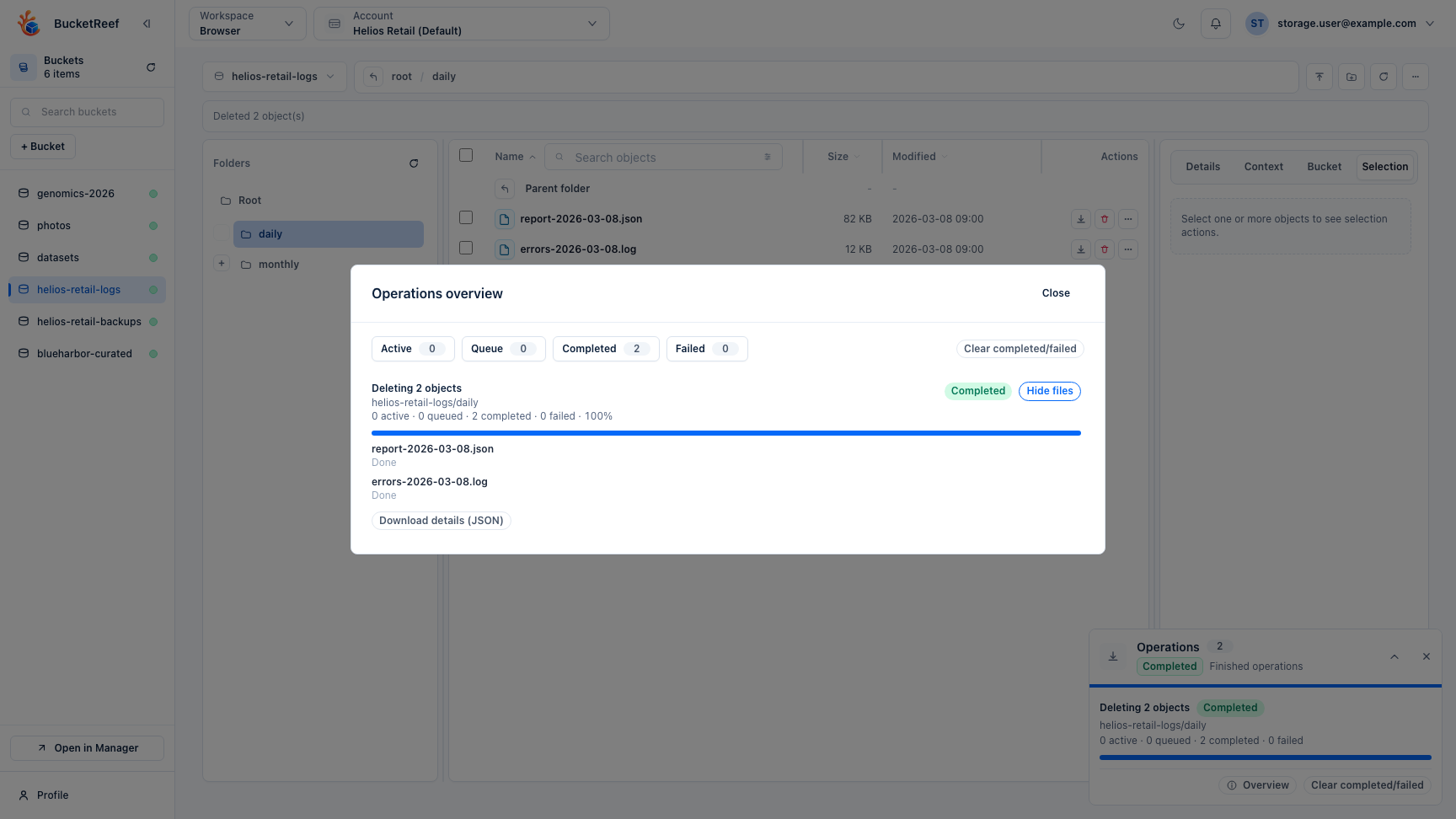Select the photos bucket
The width and height of the screenshot is (1456, 819).
click(x=88, y=226)
